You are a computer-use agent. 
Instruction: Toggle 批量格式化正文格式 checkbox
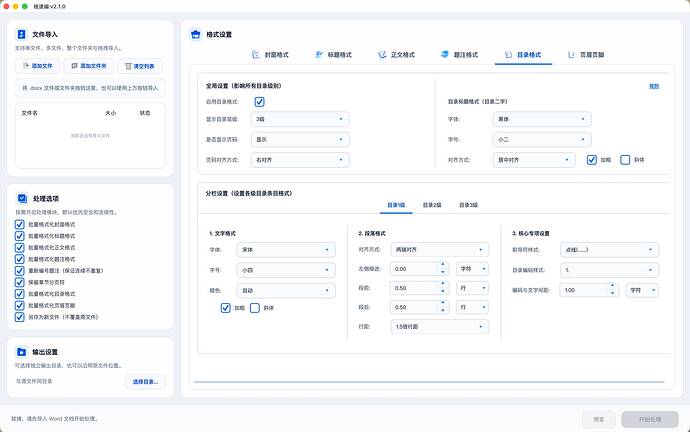19,247
